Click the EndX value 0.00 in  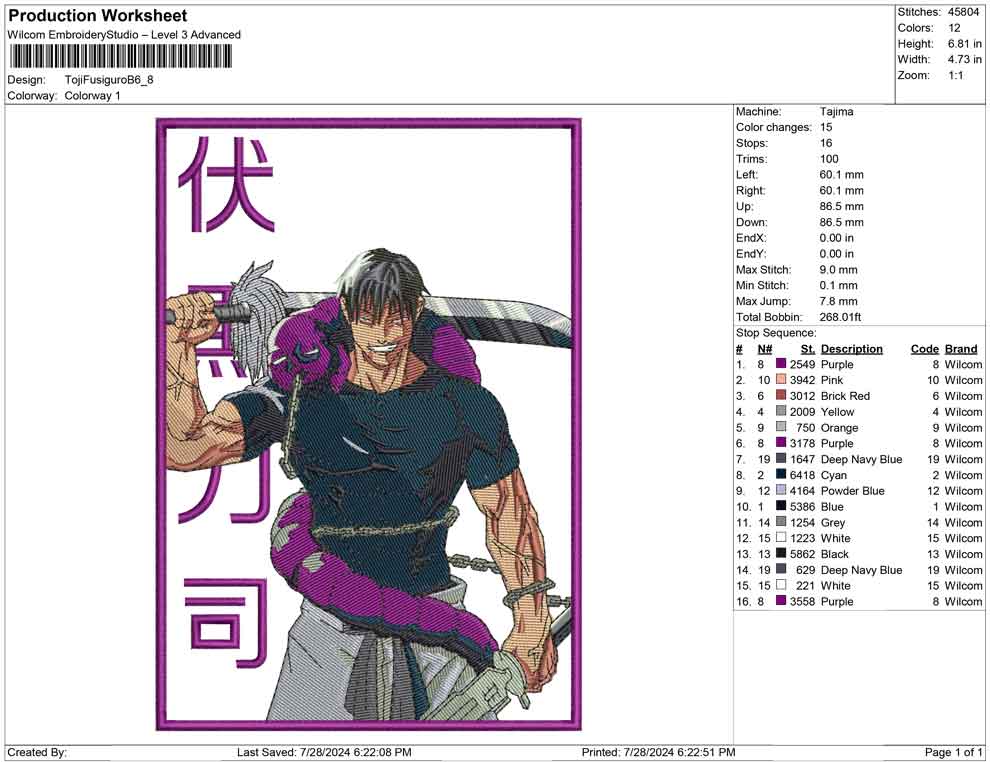click(x=837, y=238)
